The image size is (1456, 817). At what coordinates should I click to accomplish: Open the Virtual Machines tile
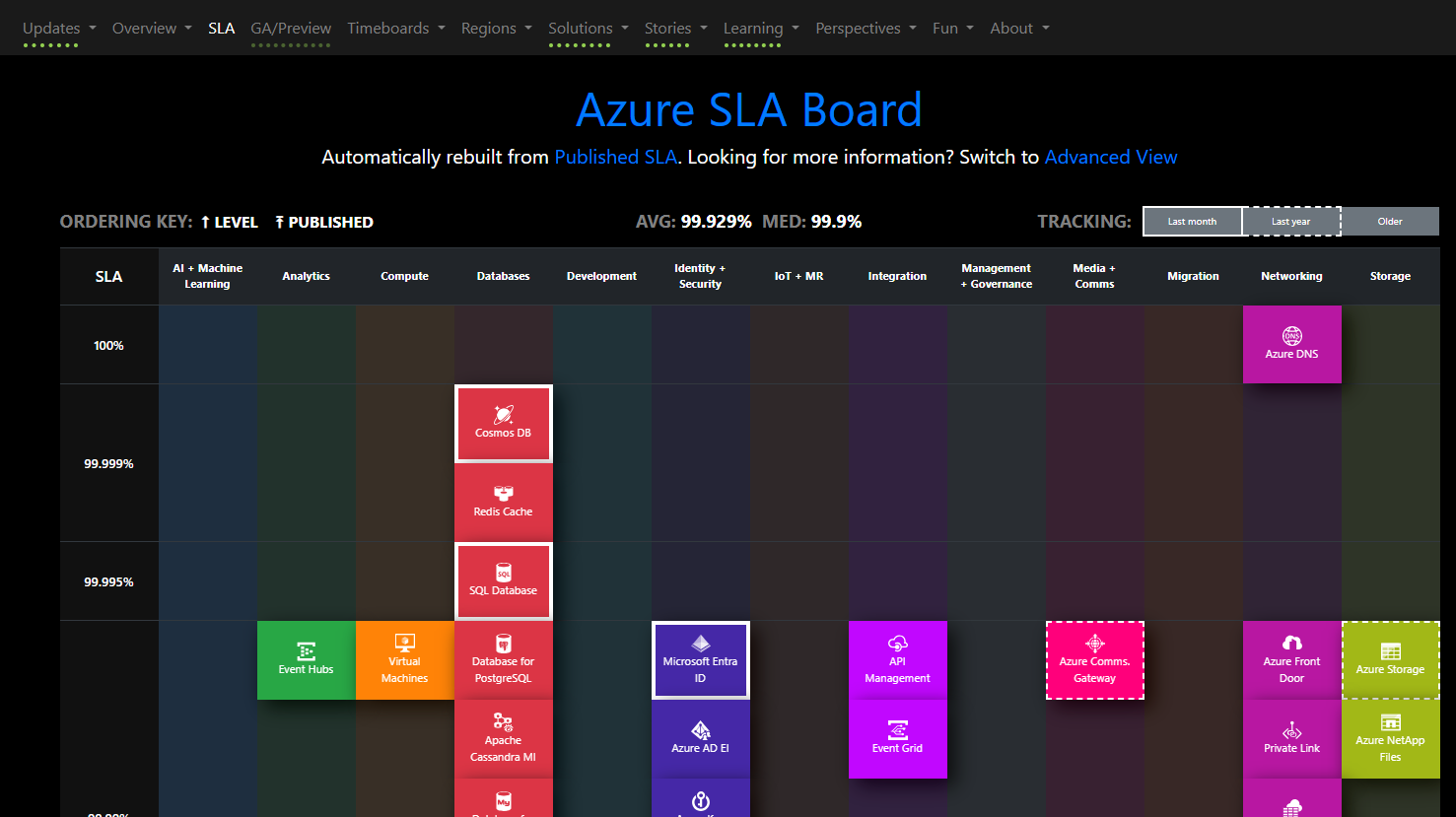pyautogui.click(x=404, y=660)
